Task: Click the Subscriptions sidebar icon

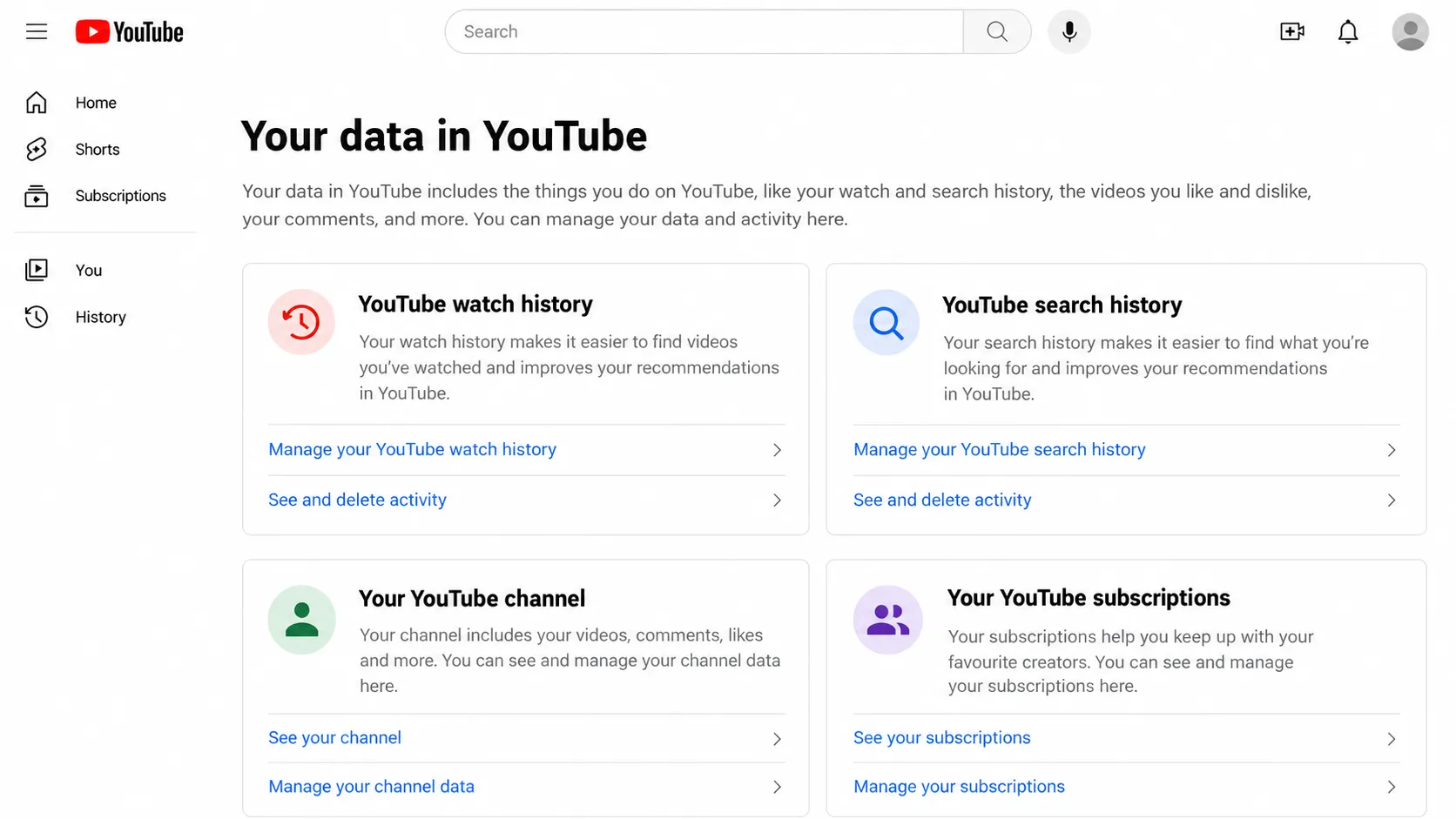Action: coord(37,196)
